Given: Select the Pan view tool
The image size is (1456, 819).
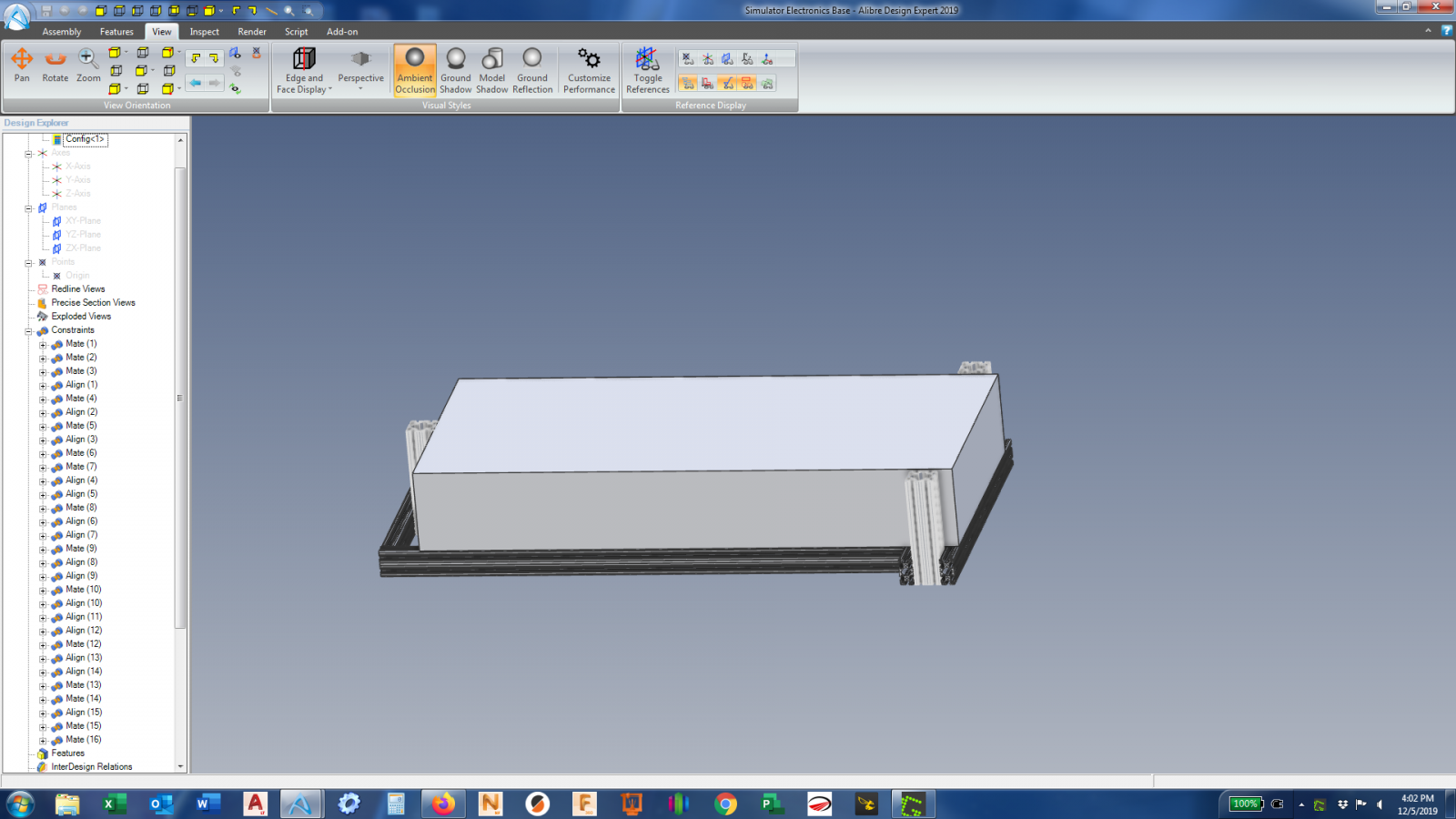Looking at the screenshot, I should (x=22, y=66).
